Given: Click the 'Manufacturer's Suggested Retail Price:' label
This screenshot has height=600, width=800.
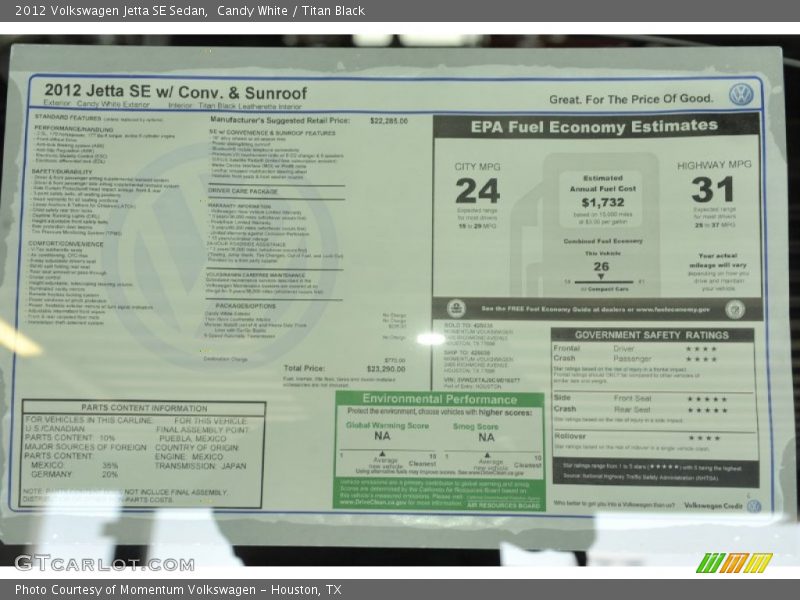Looking at the screenshot, I should (x=280, y=120).
